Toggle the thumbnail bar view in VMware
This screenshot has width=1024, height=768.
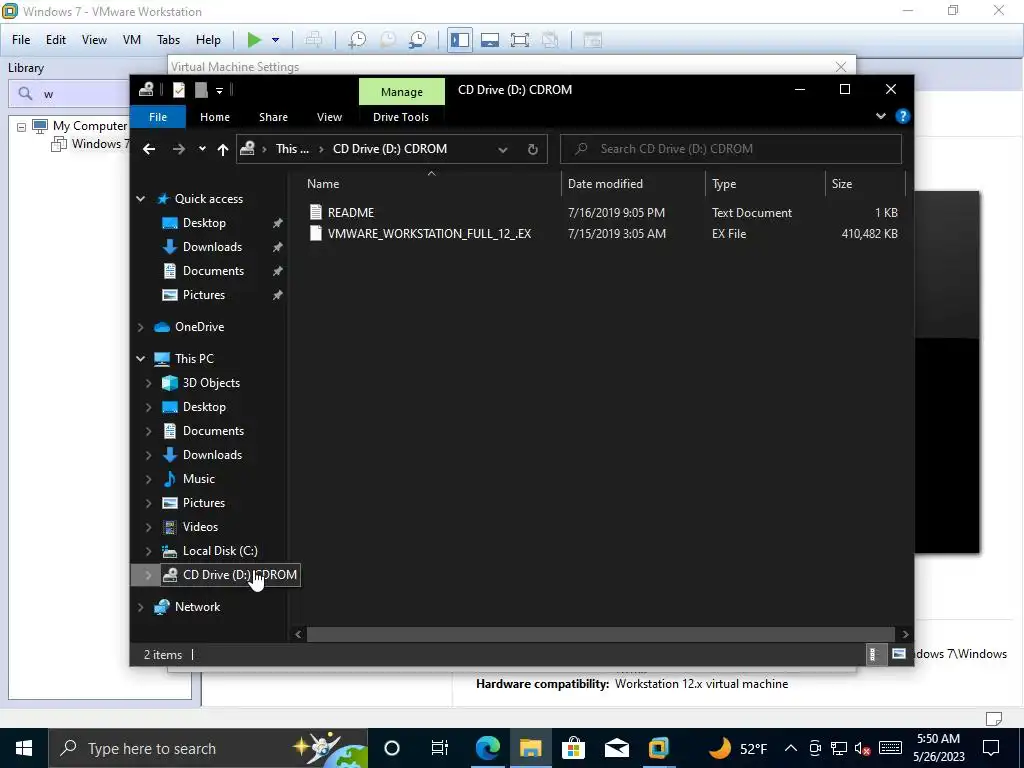(x=490, y=40)
